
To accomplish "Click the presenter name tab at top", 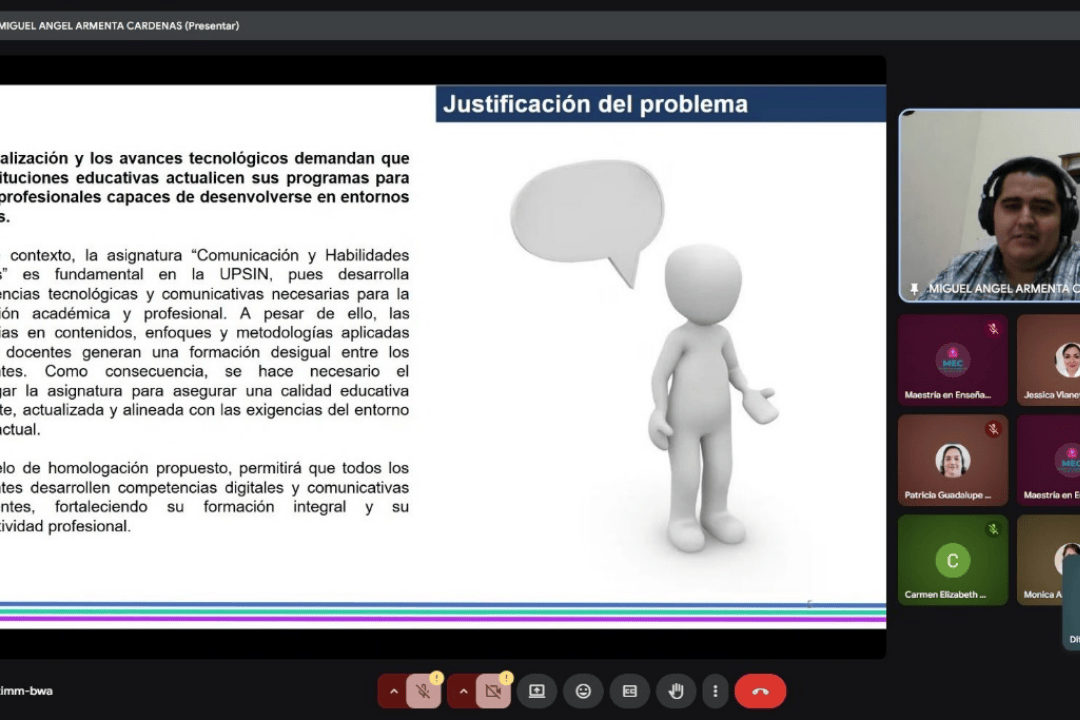I will pyautogui.click(x=120, y=26).
